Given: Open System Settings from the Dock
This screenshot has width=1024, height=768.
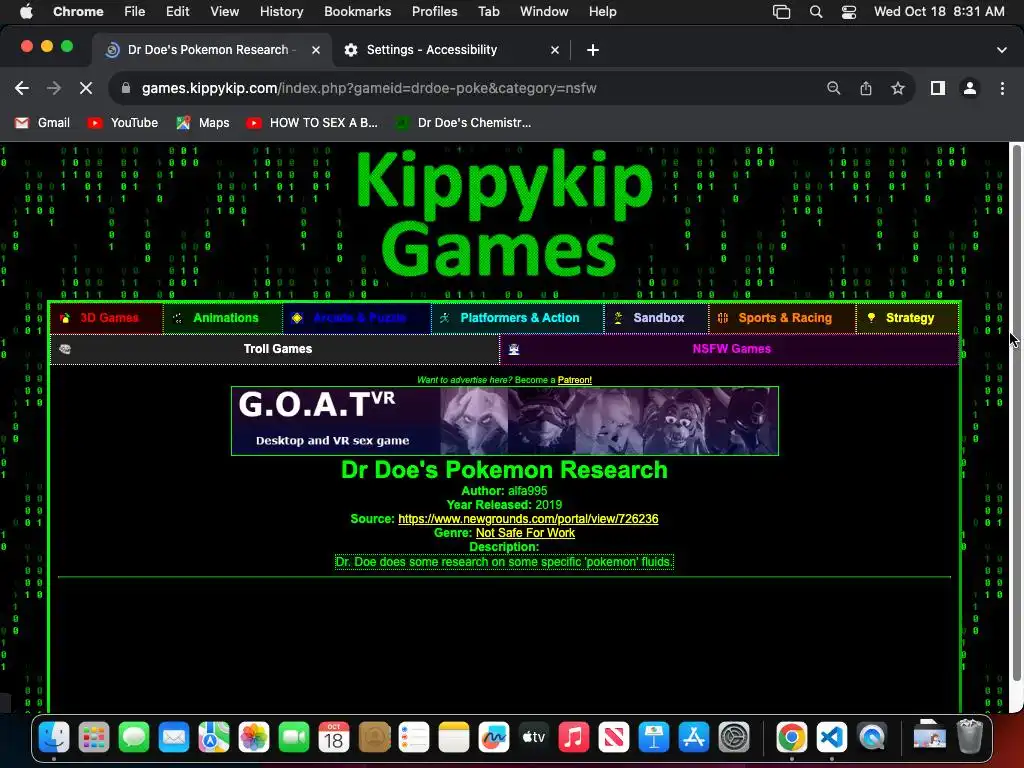Looking at the screenshot, I should click(x=734, y=738).
